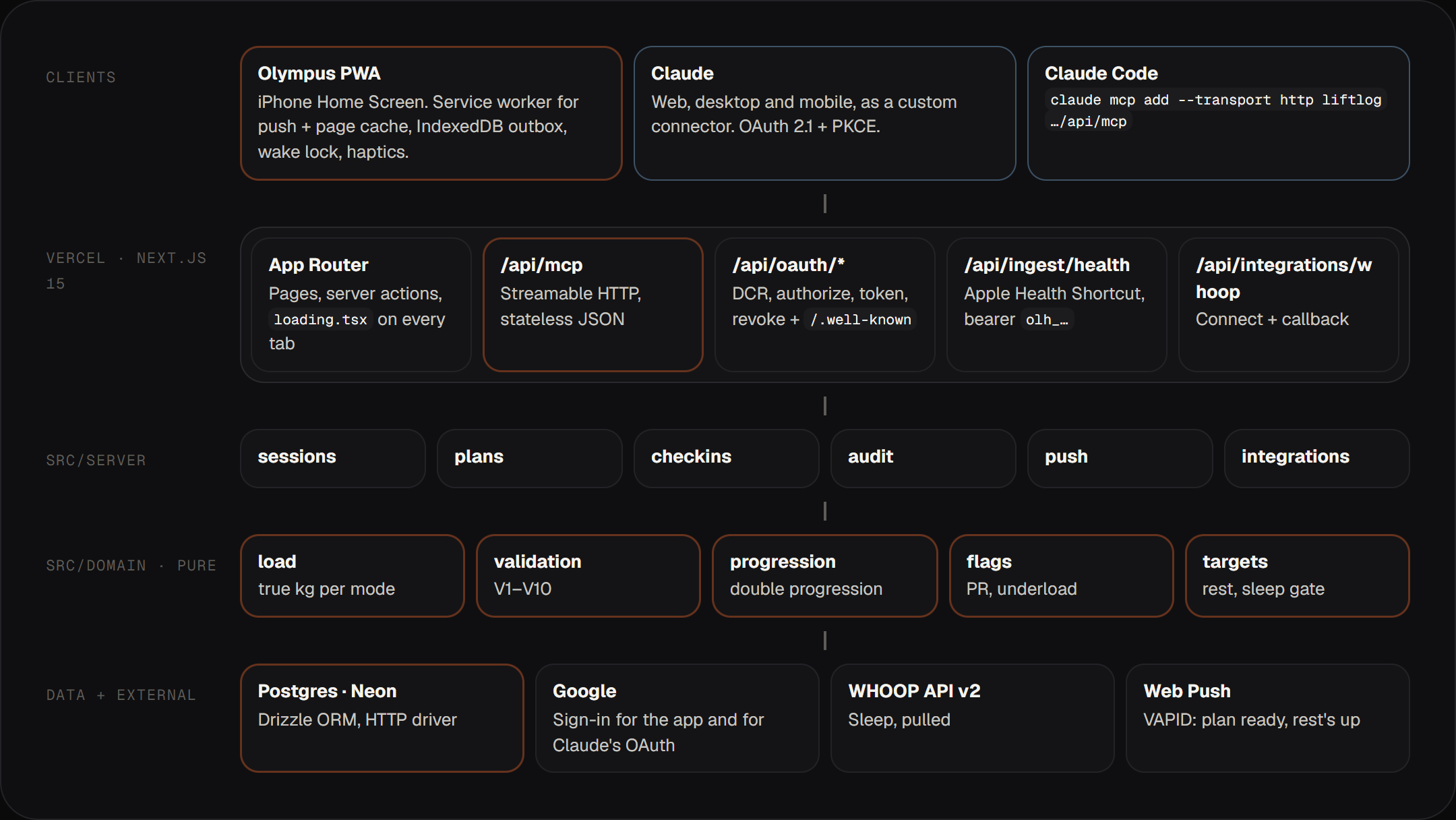
Task: Open the progression domain card
Action: click(825, 576)
